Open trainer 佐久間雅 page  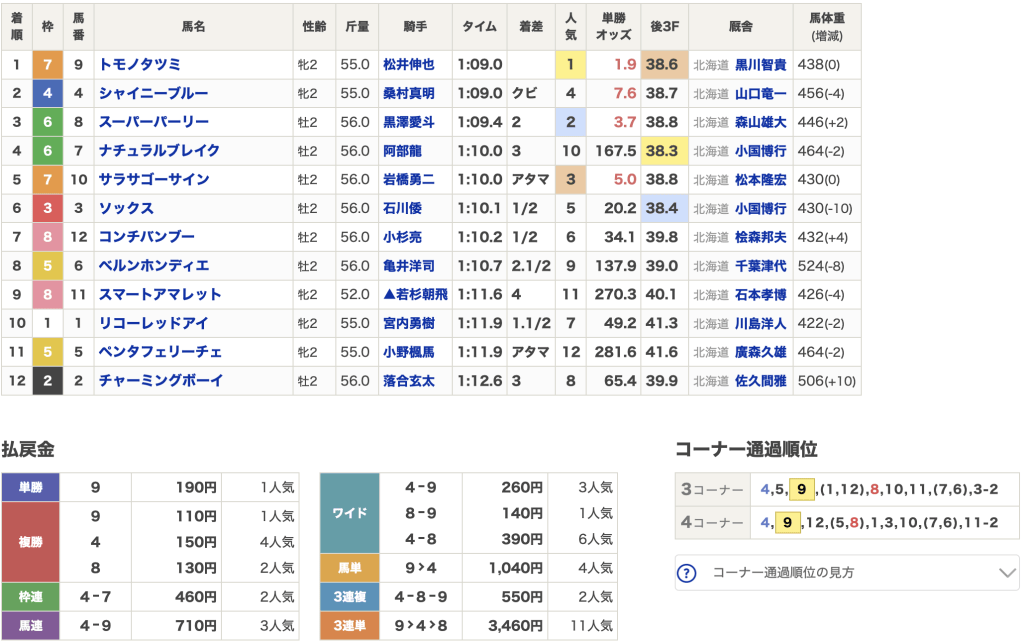(x=761, y=381)
